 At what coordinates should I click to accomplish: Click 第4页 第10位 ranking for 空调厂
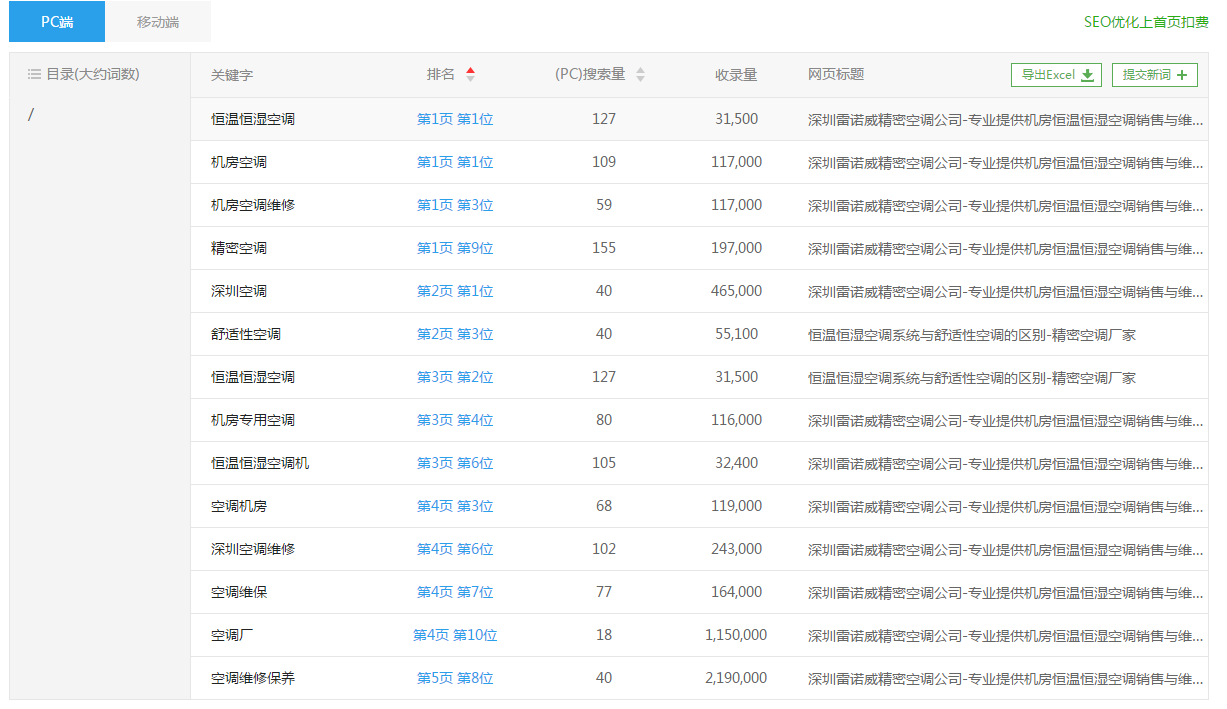tap(455, 635)
